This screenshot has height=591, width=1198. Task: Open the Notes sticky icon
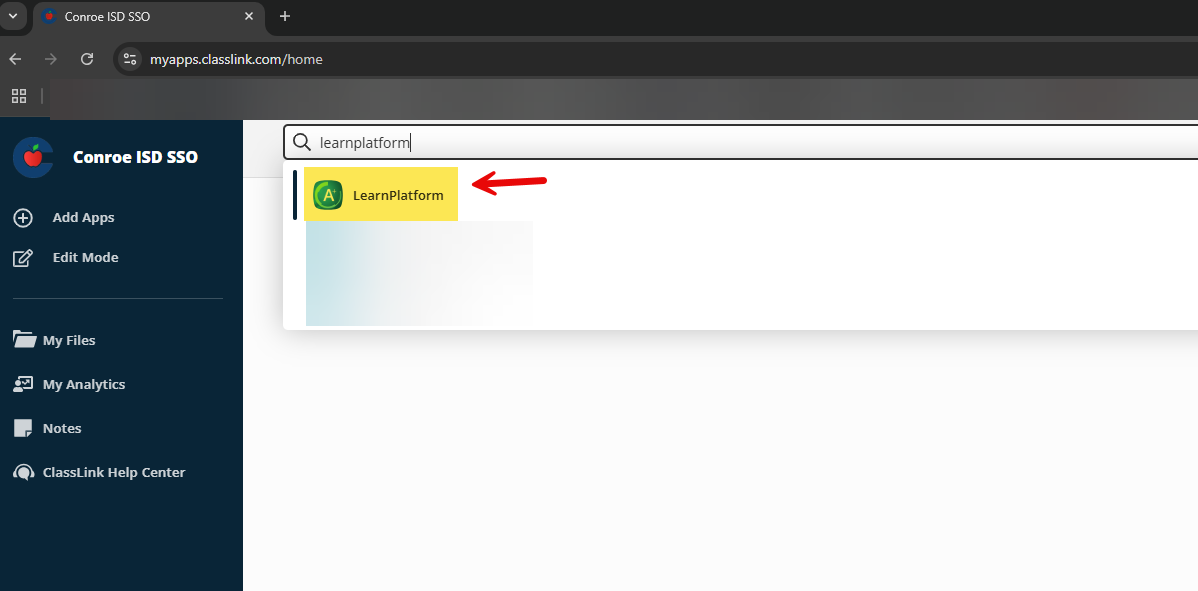tap(24, 428)
